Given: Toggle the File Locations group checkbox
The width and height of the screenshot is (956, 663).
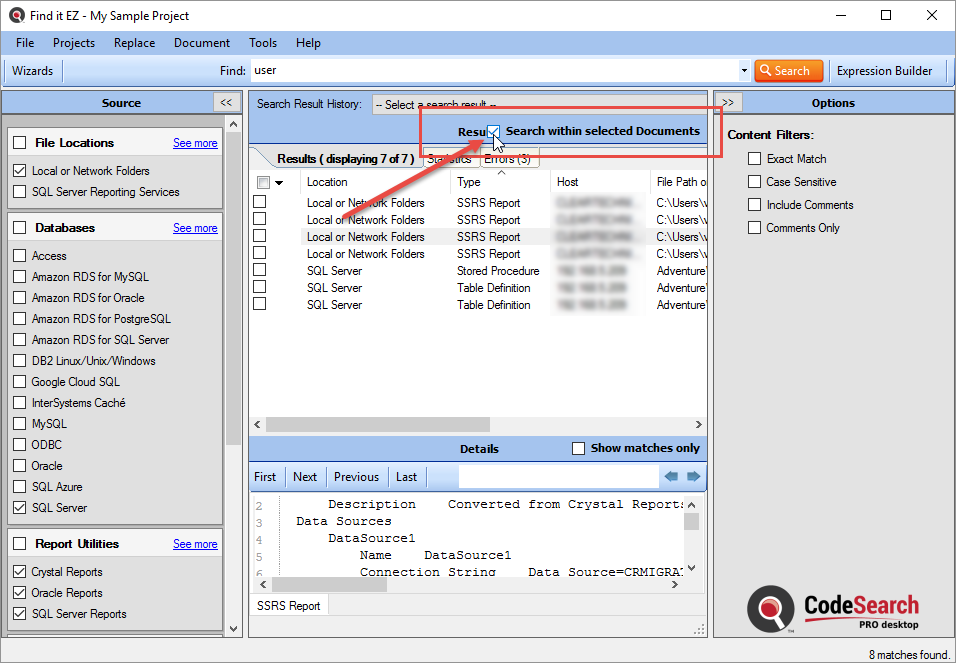Looking at the screenshot, I should pyautogui.click(x=20, y=142).
